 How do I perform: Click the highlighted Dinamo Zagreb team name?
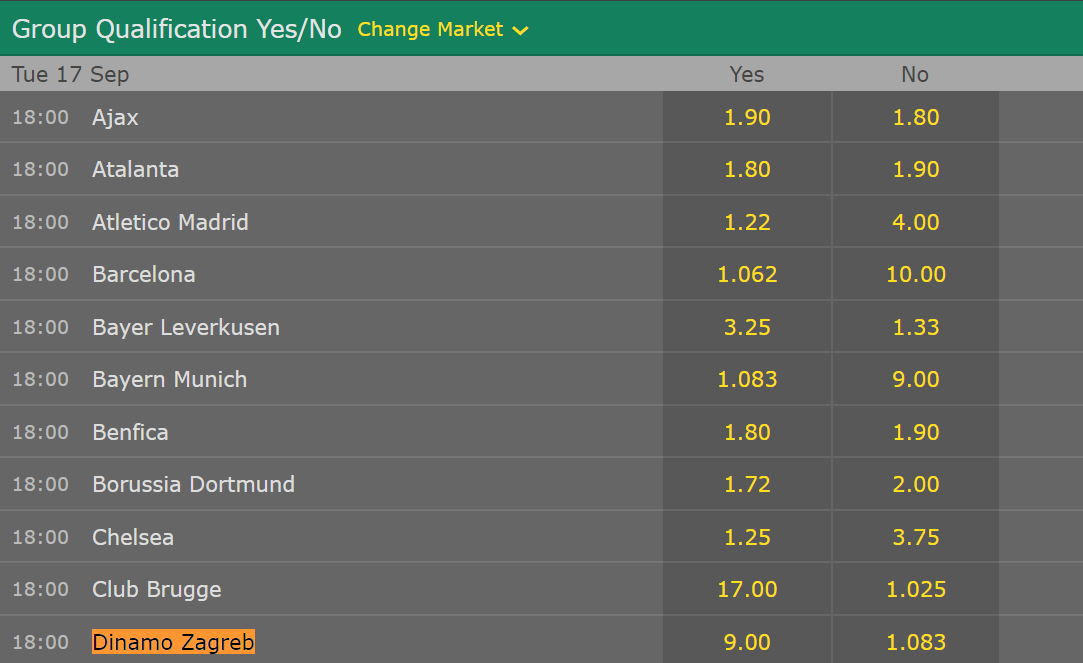(x=173, y=642)
